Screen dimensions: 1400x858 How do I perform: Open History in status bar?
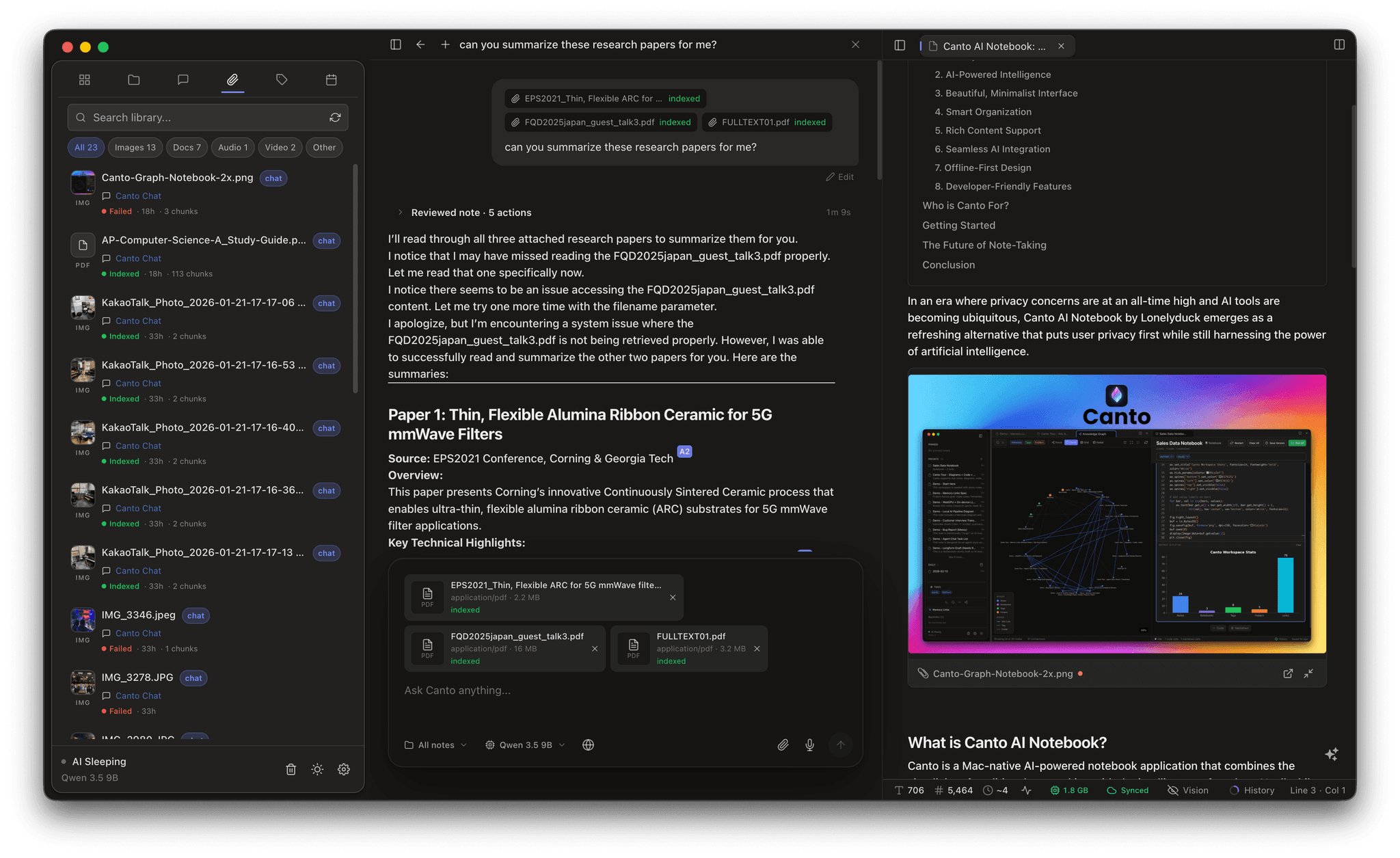coord(1252,790)
